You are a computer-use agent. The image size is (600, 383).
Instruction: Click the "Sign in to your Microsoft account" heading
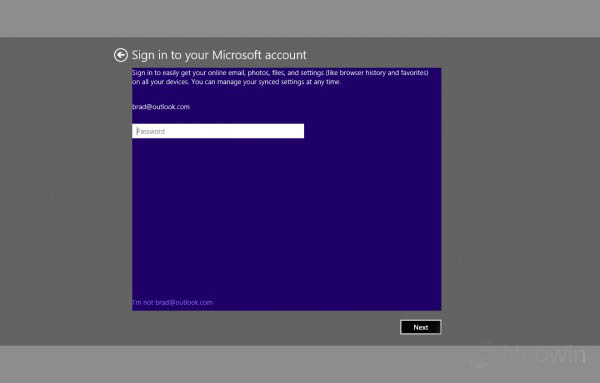[x=219, y=55]
